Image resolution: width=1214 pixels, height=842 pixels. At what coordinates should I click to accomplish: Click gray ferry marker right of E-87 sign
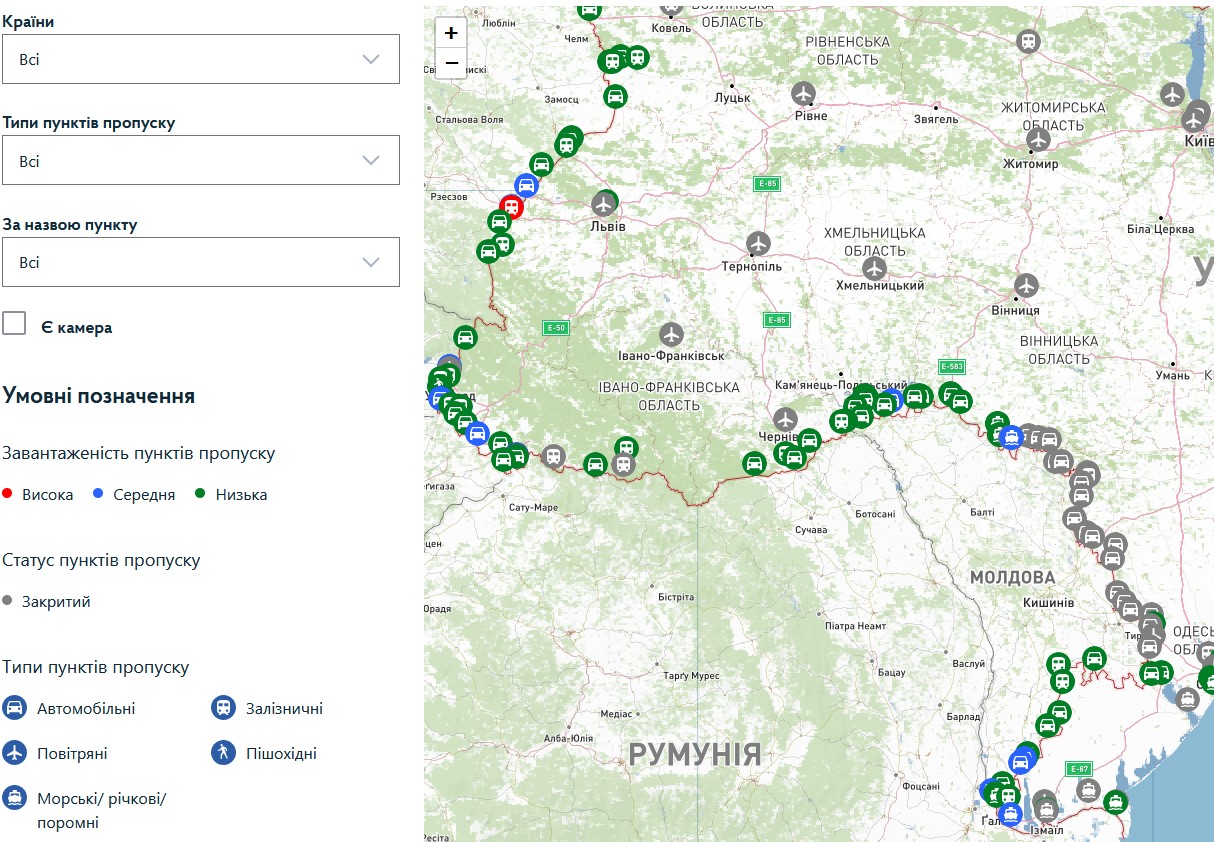click(x=1088, y=790)
